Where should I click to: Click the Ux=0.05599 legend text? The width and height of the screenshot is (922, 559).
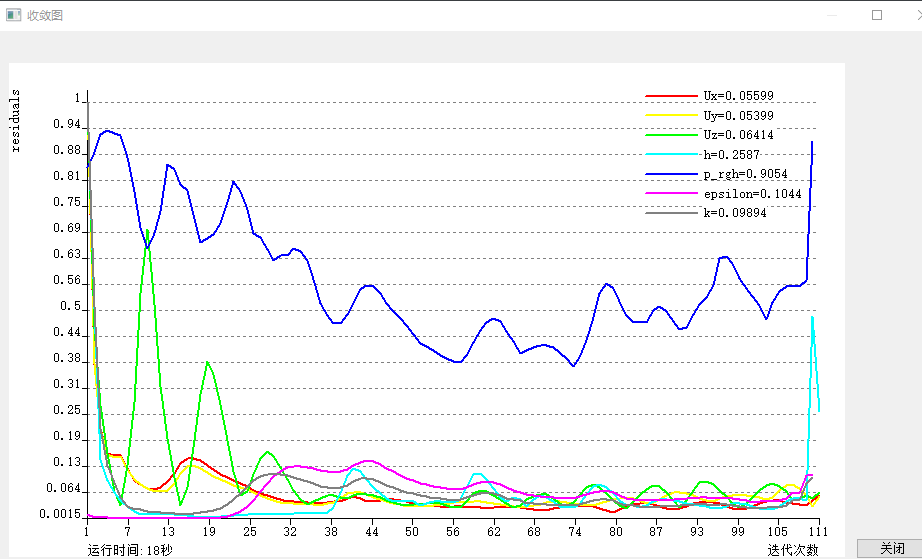[738, 96]
